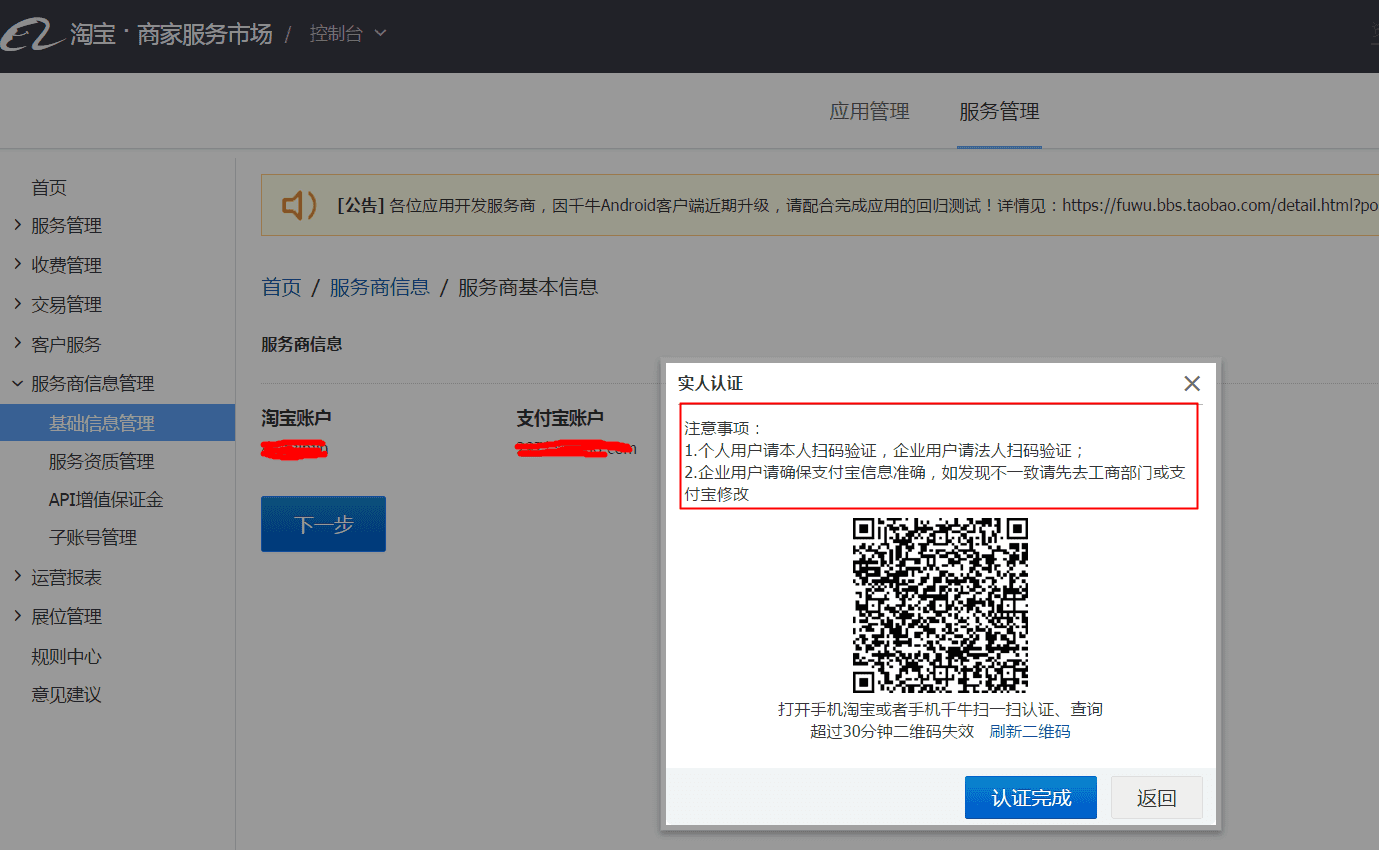Viewport: 1379px width, 850px height.
Task: Click the 刷新二维码 link
Action: coord(1030,731)
